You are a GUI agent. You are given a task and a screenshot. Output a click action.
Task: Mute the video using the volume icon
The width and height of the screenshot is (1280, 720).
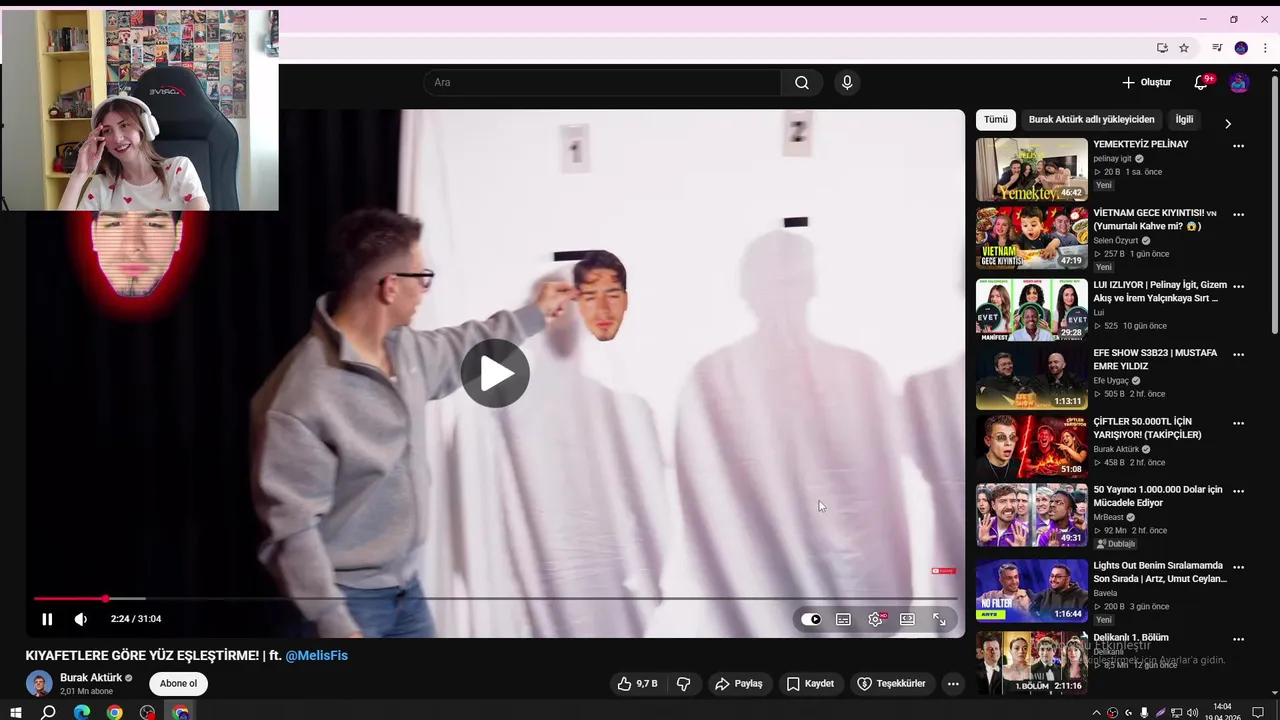click(81, 619)
